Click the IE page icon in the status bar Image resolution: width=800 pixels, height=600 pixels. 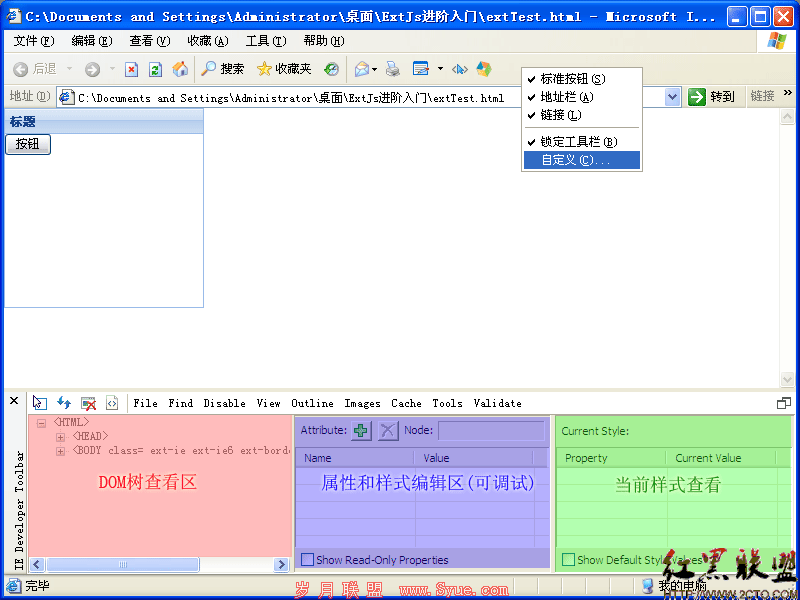pyautogui.click(x=13, y=586)
